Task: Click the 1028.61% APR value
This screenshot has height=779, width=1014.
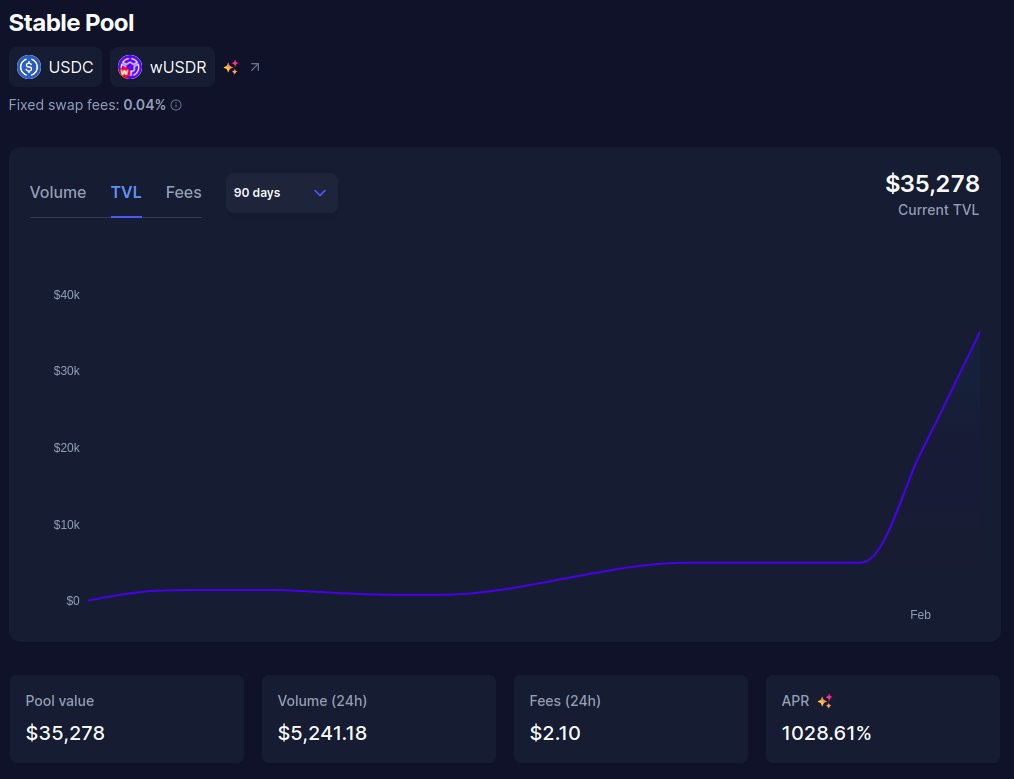Action: 826,733
